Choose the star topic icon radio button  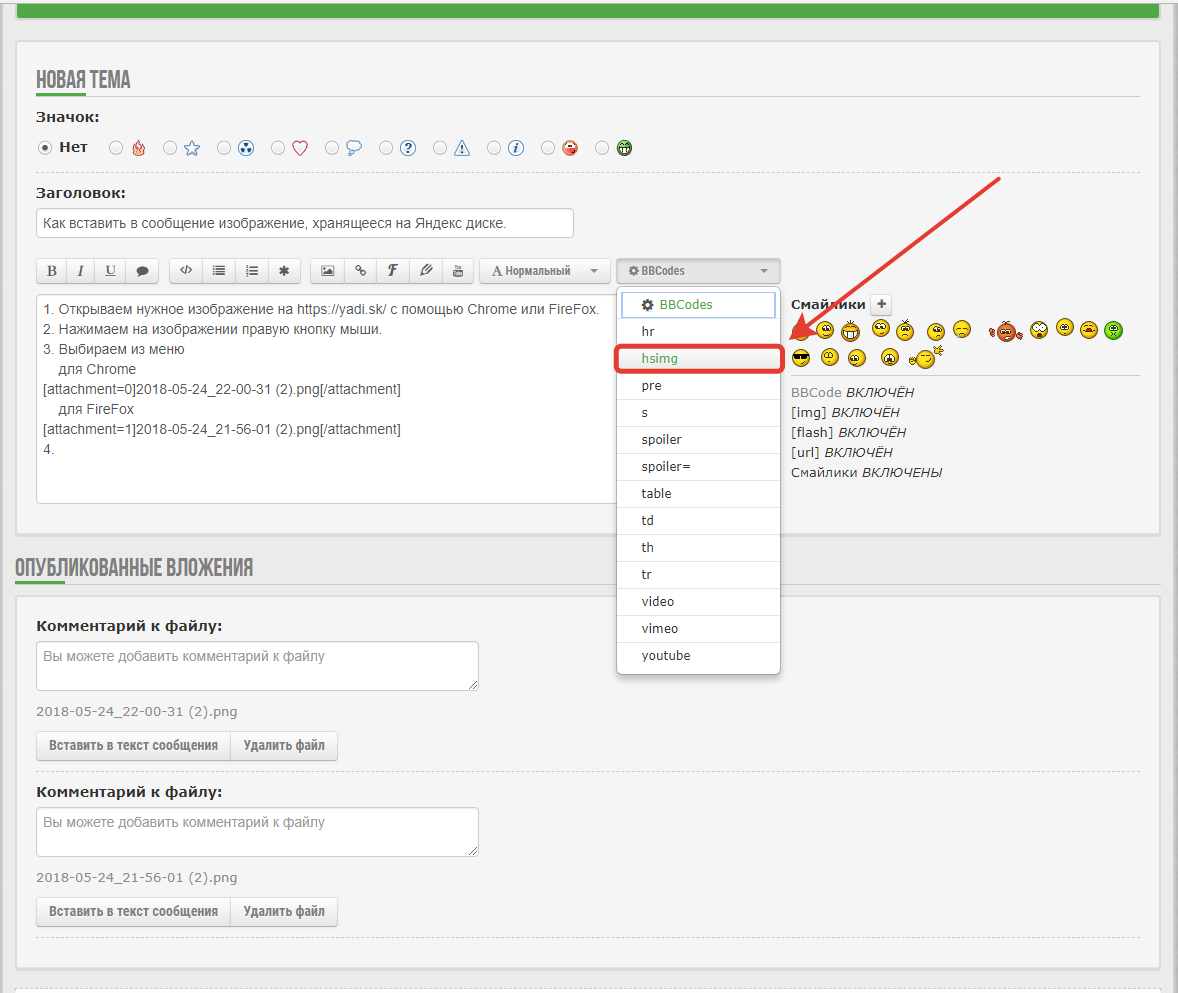click(170, 148)
